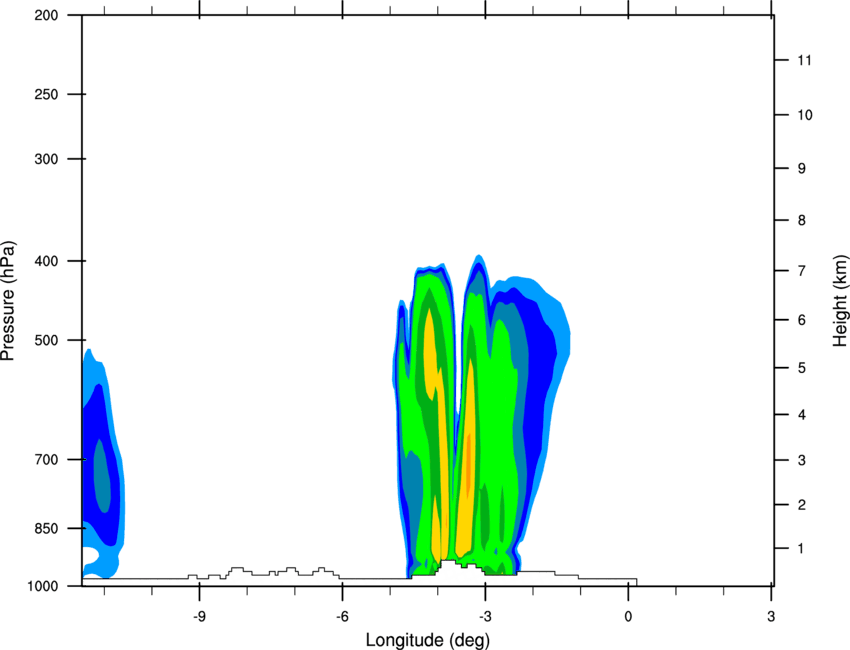Click the 200 pressure tick label
Viewport: 850px width, 650px height.
tap(46, 15)
